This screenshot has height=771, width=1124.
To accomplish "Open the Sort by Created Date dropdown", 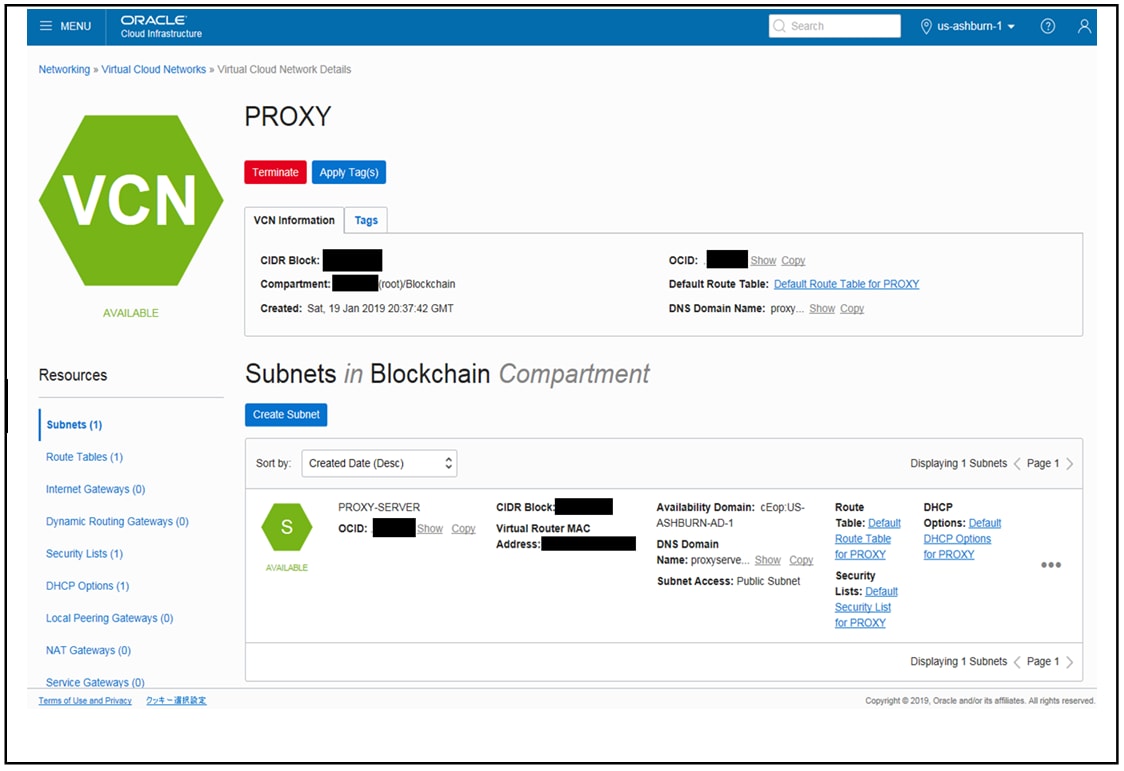I will [379, 464].
